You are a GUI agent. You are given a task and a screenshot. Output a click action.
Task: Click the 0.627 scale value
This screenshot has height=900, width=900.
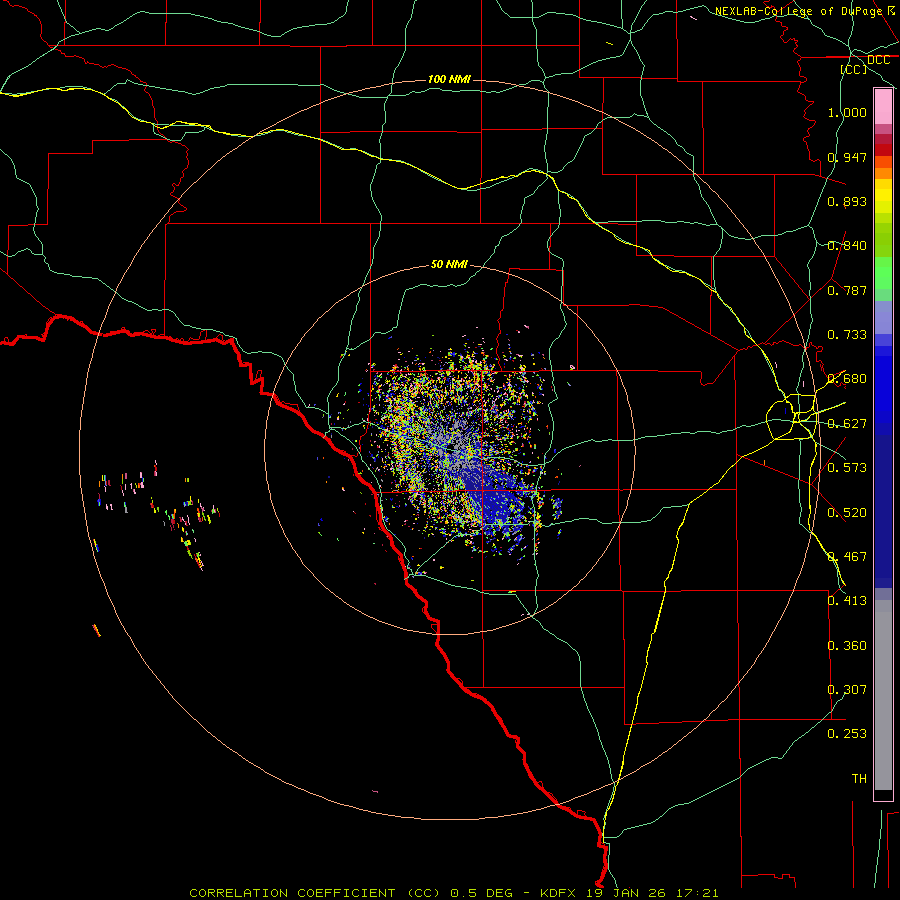coord(847,424)
